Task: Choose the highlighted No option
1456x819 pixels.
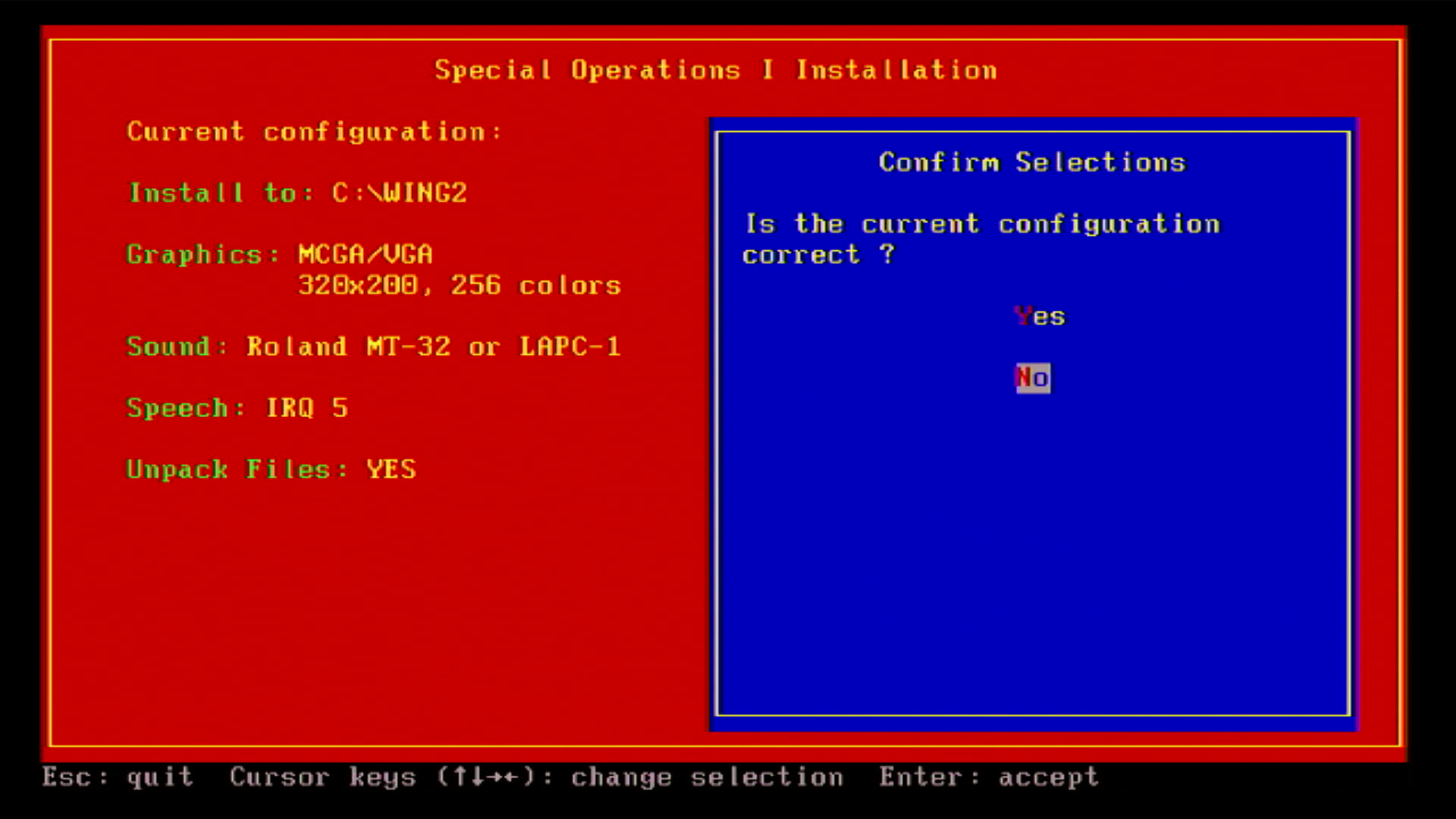Action: 1033,378
